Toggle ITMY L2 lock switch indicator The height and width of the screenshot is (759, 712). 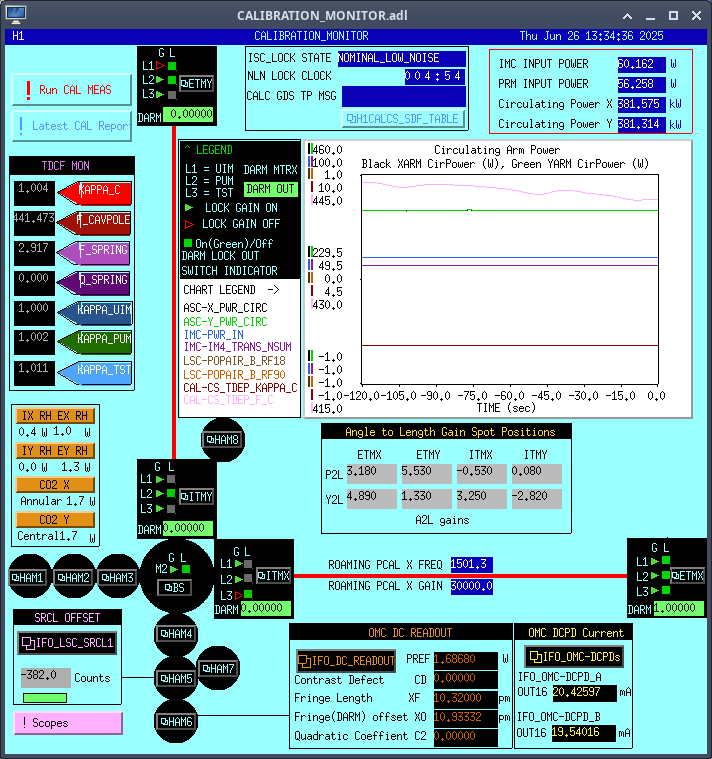(171, 493)
